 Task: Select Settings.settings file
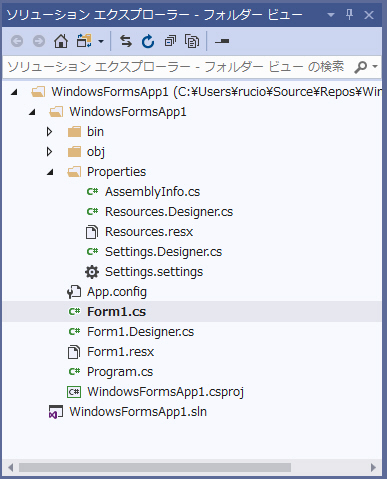pos(154,272)
